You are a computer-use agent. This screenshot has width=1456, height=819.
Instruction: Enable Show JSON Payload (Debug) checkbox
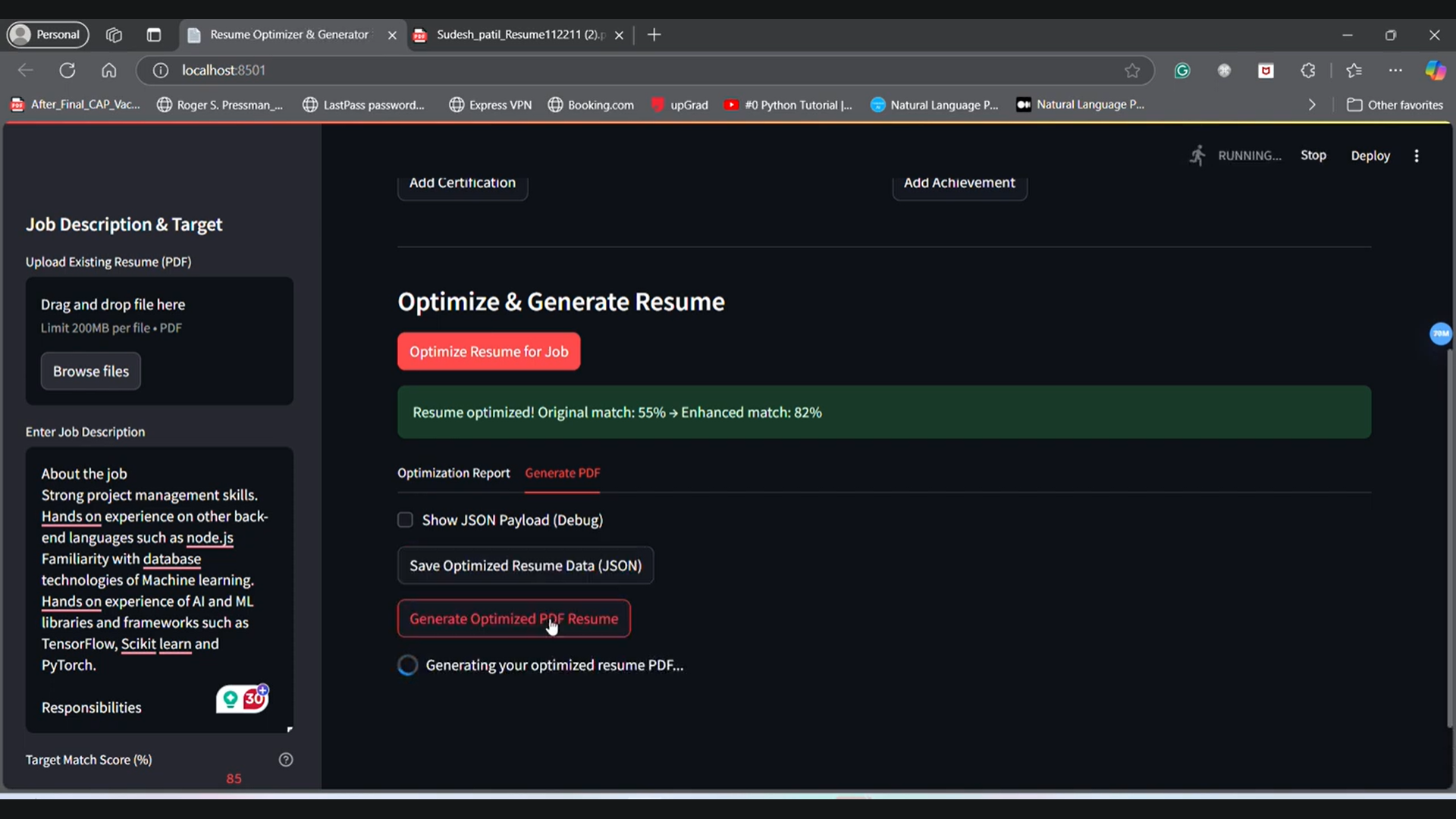(x=405, y=520)
